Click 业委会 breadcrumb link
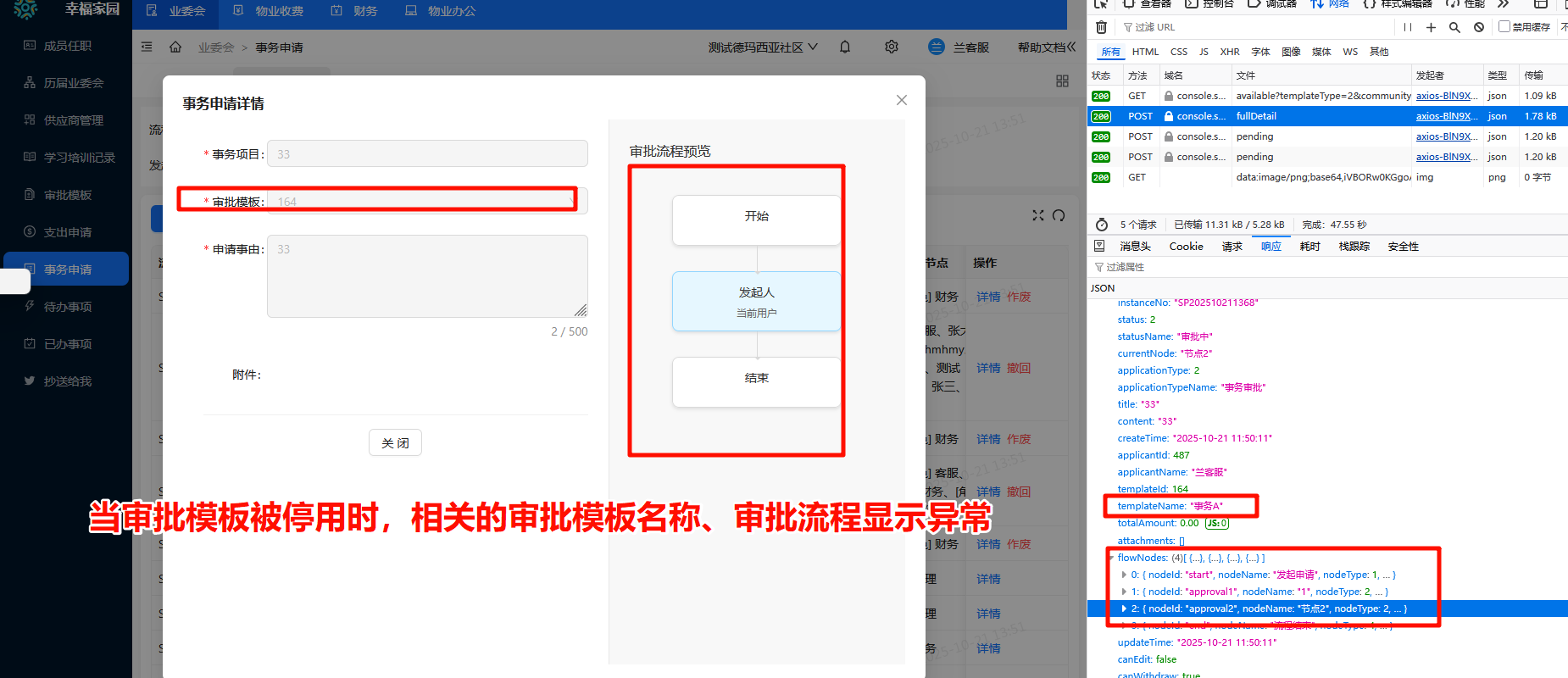1568x678 pixels. 215,47
